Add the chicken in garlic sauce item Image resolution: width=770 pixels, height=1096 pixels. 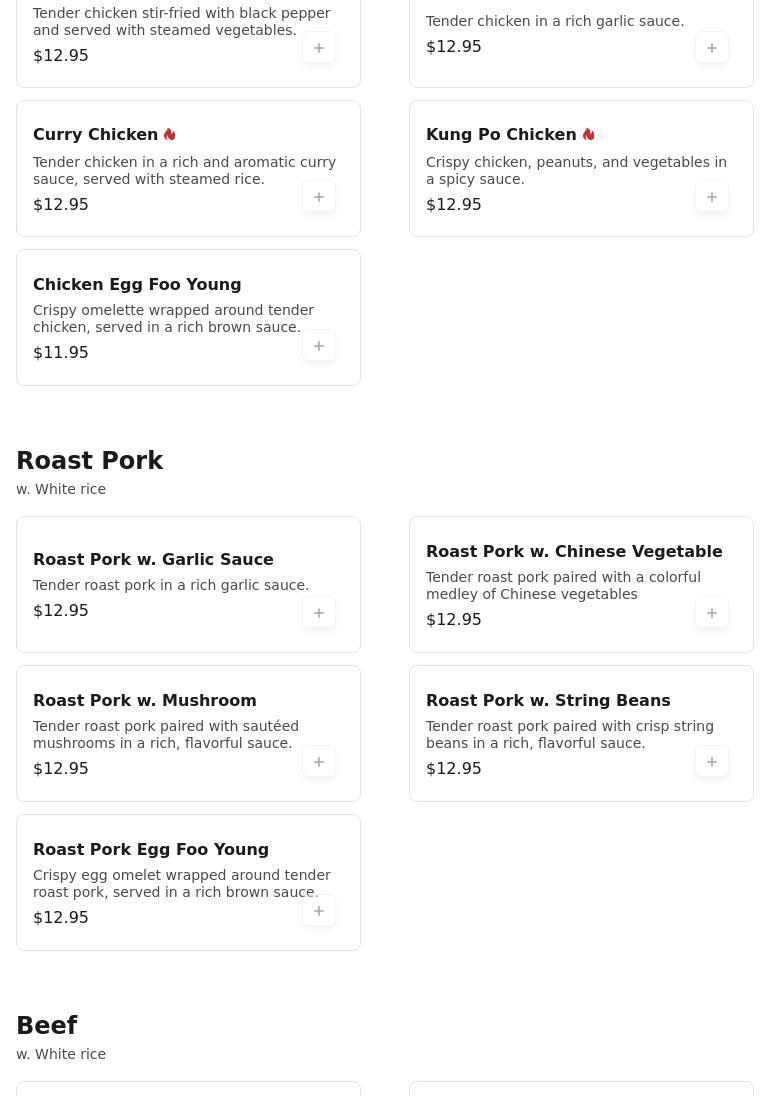(711, 48)
